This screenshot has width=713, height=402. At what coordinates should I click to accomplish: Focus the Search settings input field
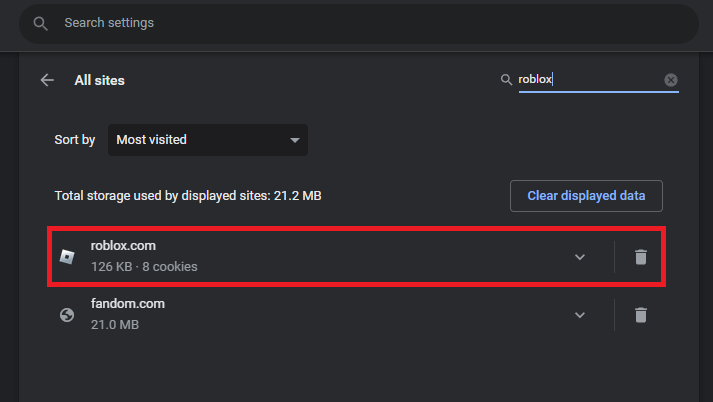click(360, 22)
